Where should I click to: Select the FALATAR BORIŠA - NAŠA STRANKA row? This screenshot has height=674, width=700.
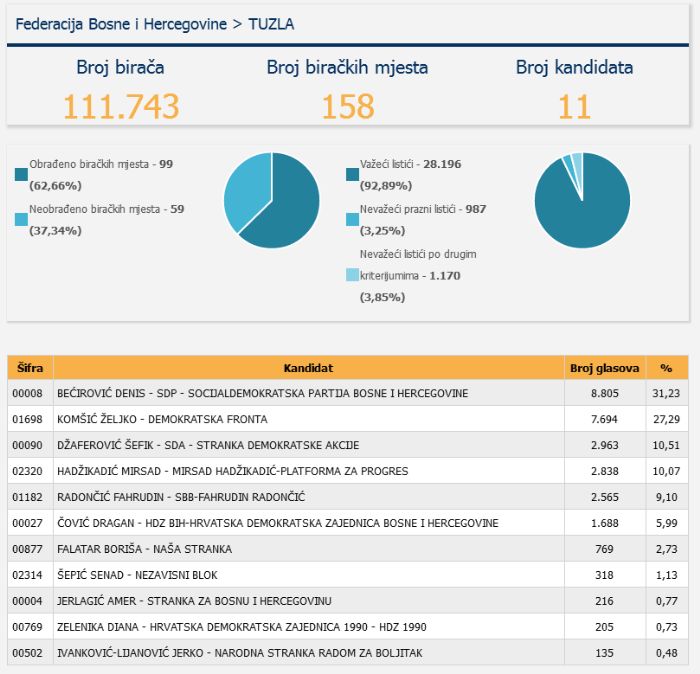[x=348, y=549]
